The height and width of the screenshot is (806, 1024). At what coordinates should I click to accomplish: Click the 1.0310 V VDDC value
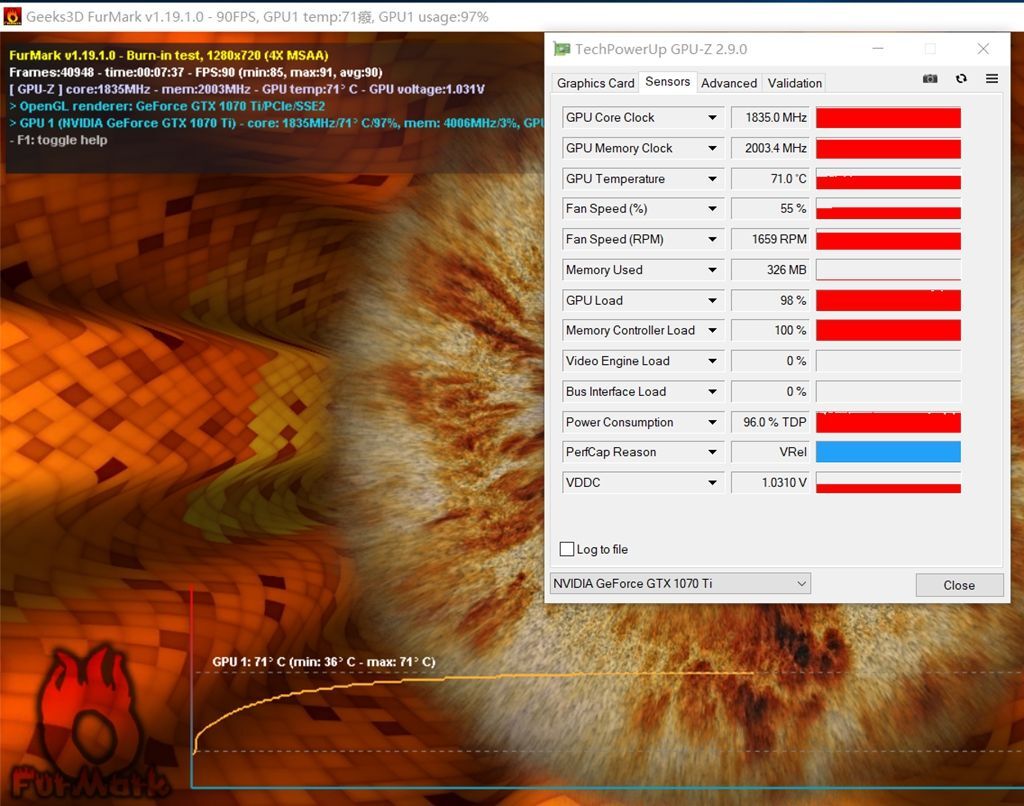[771, 483]
